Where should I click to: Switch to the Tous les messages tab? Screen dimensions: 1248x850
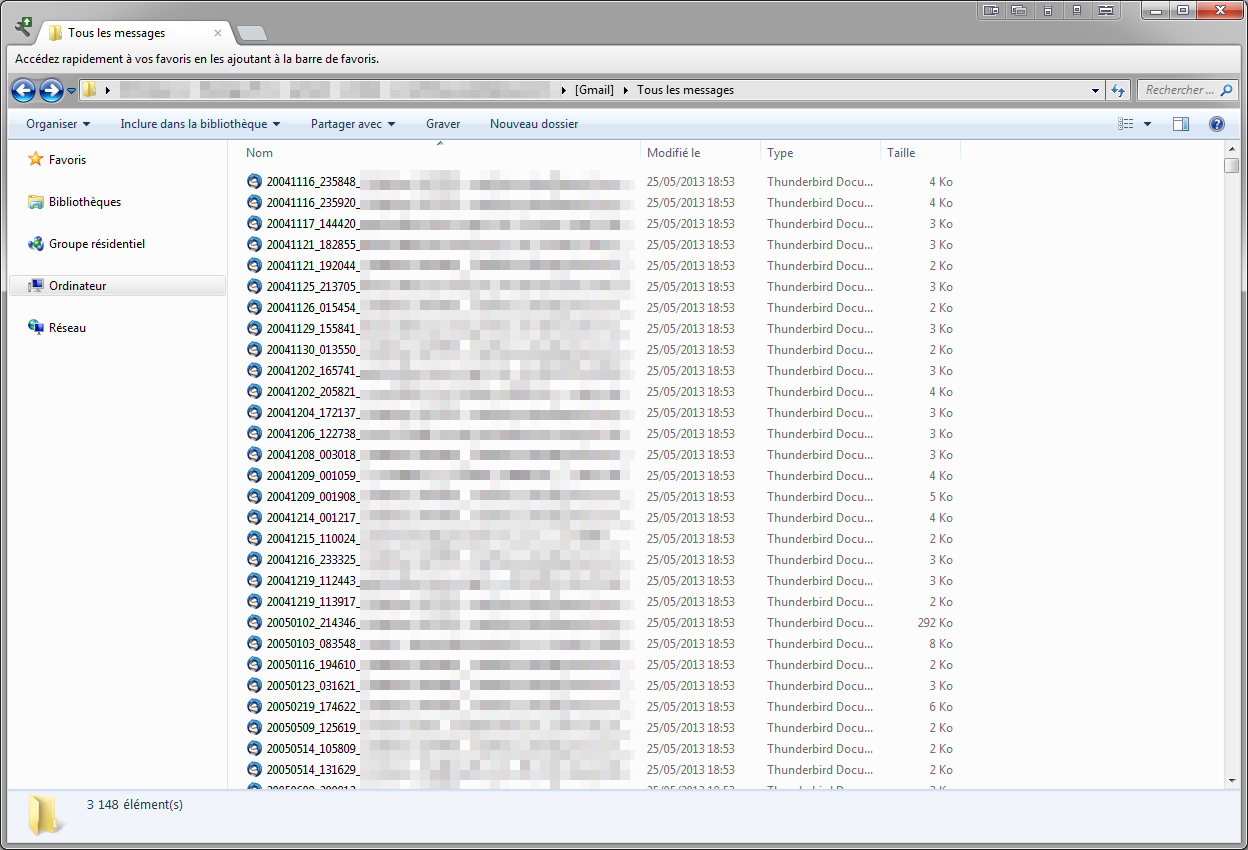click(117, 33)
